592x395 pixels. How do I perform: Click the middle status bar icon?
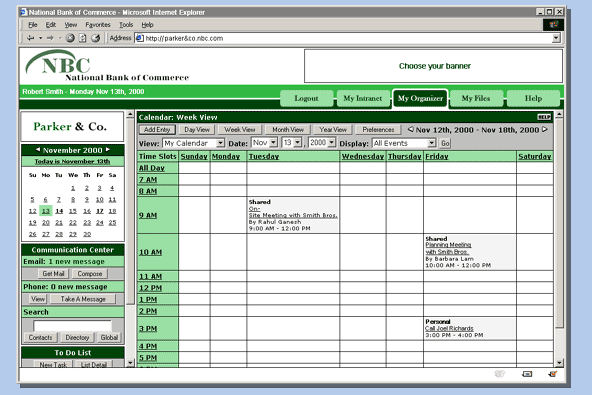(527, 374)
